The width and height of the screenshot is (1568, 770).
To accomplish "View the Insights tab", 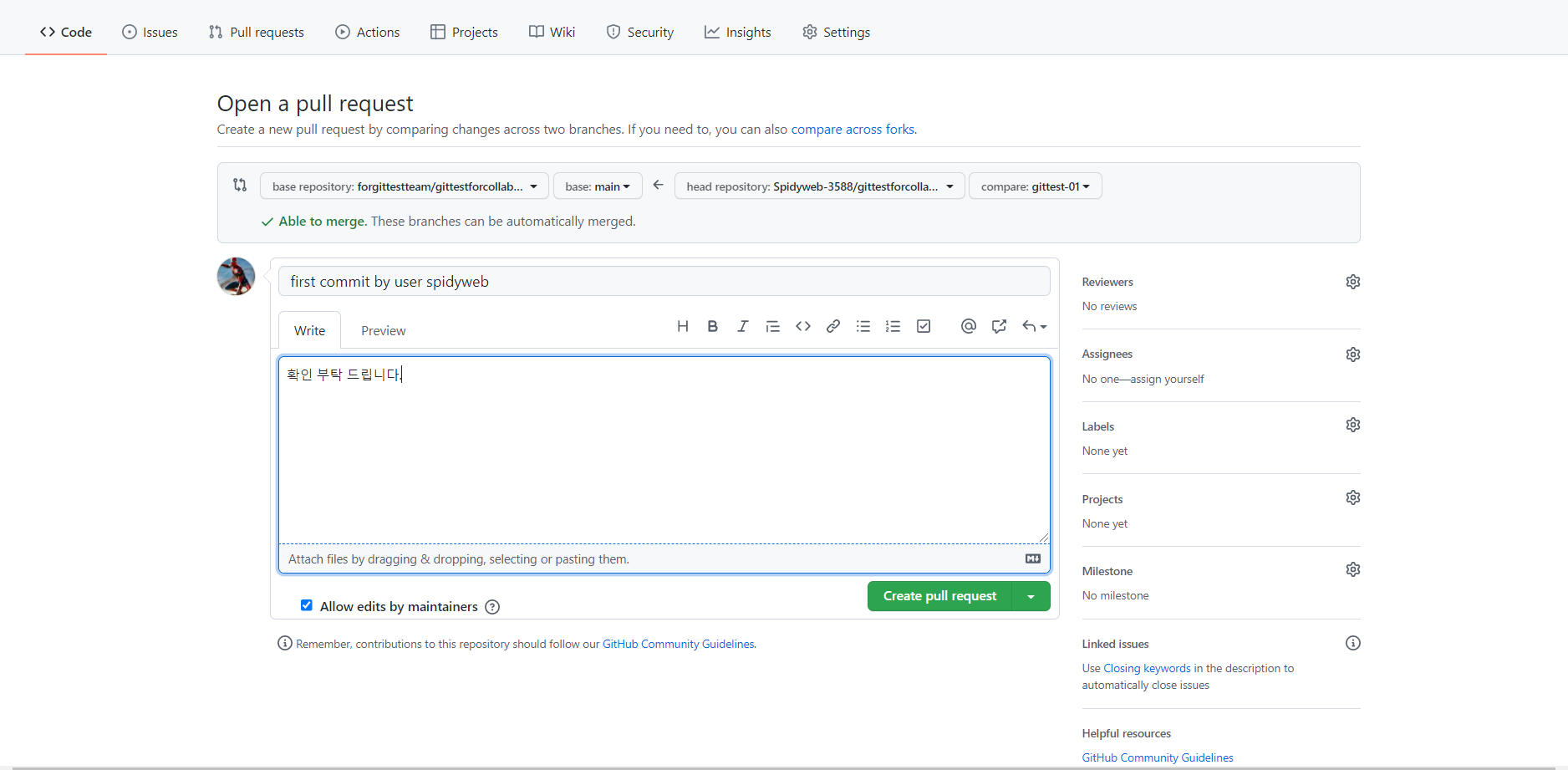I will [738, 32].
